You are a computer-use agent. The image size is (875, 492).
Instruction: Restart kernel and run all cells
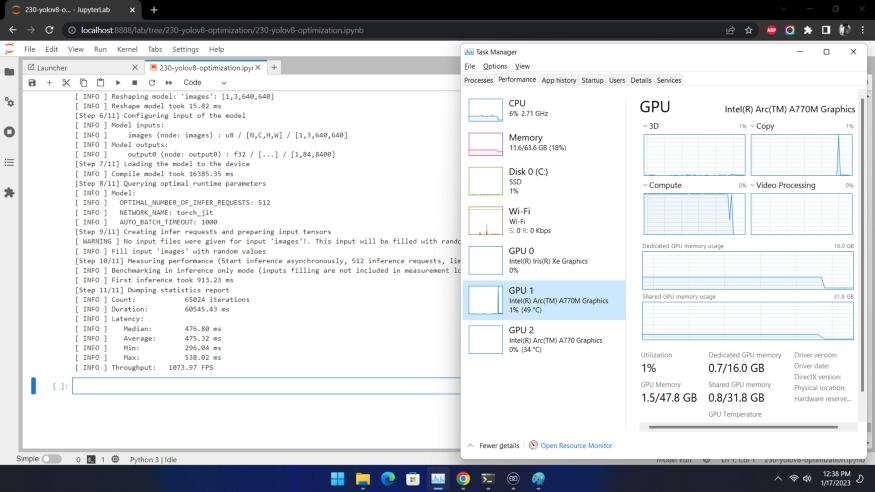(169, 82)
